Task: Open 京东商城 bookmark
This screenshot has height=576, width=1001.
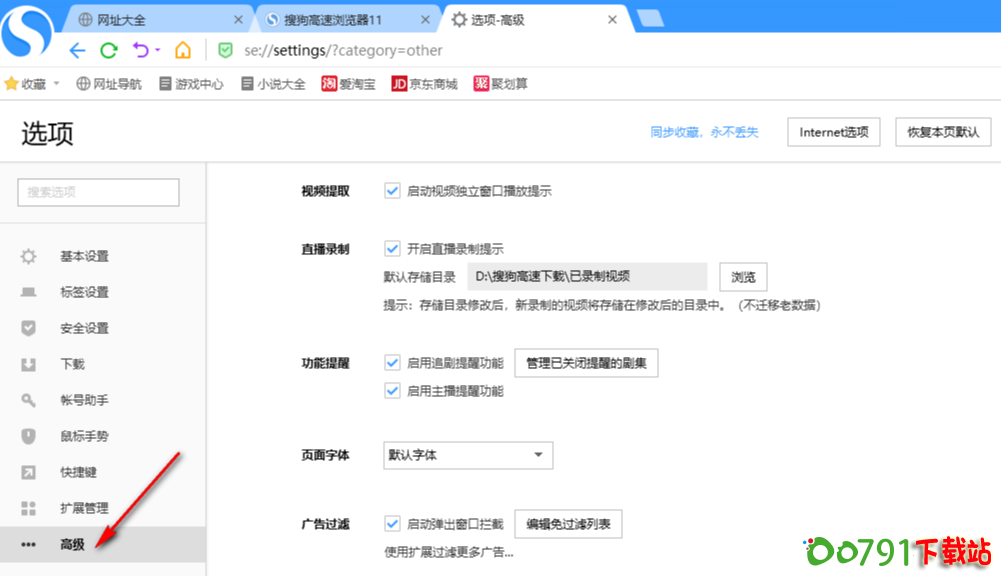Action: click(424, 84)
